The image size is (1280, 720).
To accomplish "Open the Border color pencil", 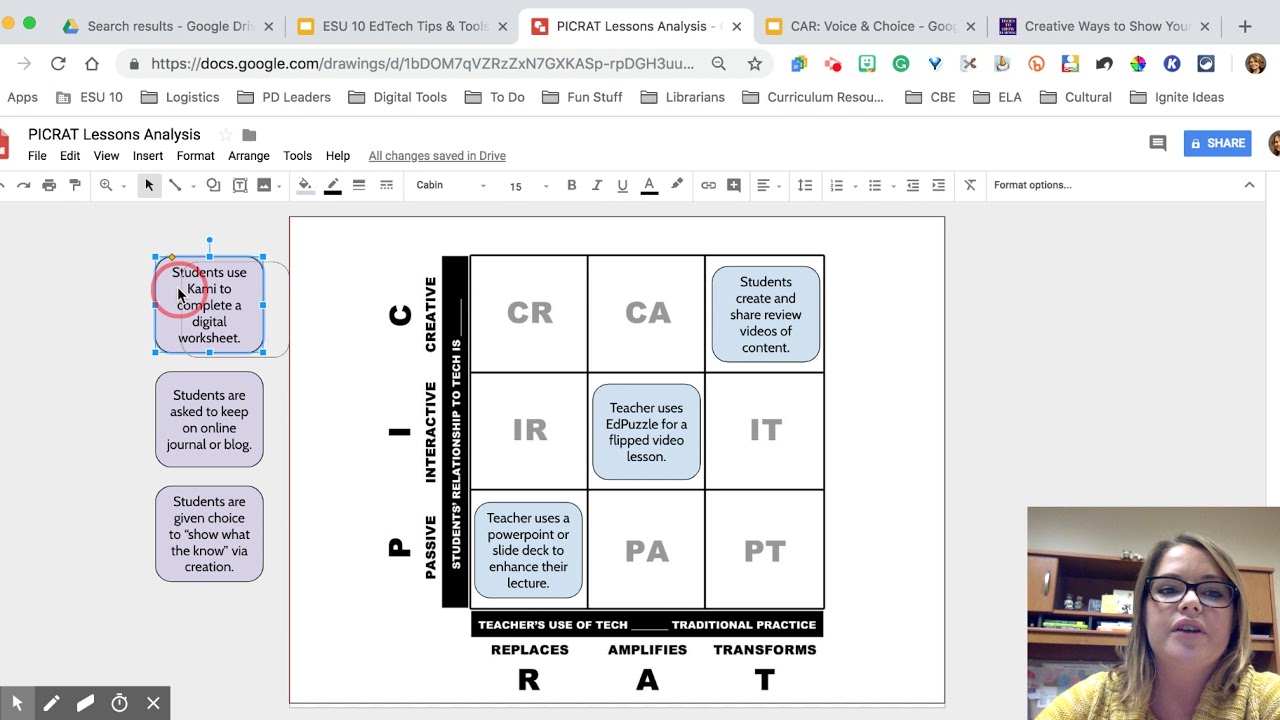I will tap(333, 185).
